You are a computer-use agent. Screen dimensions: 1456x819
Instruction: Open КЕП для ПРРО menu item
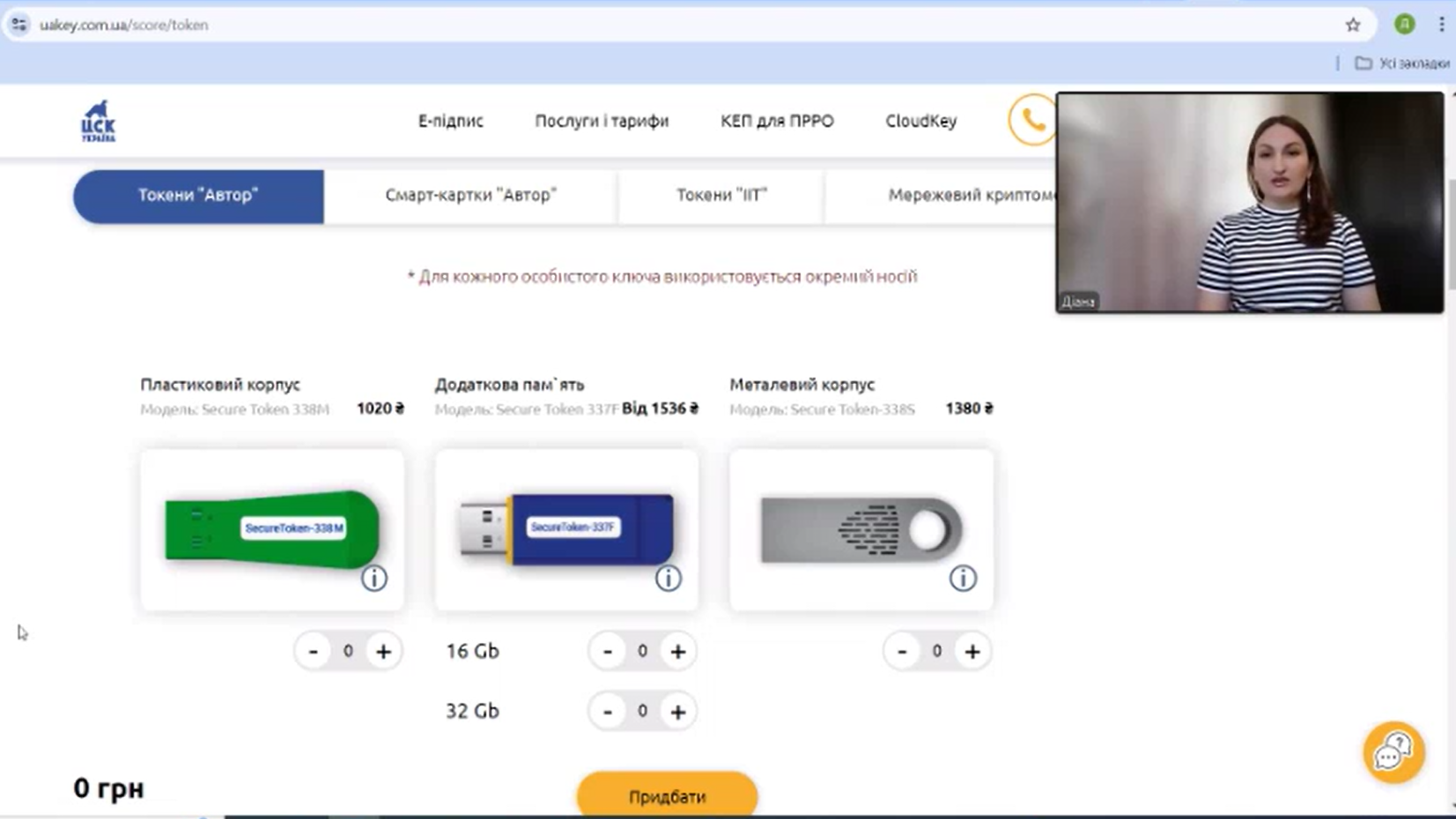pyautogui.click(x=777, y=121)
